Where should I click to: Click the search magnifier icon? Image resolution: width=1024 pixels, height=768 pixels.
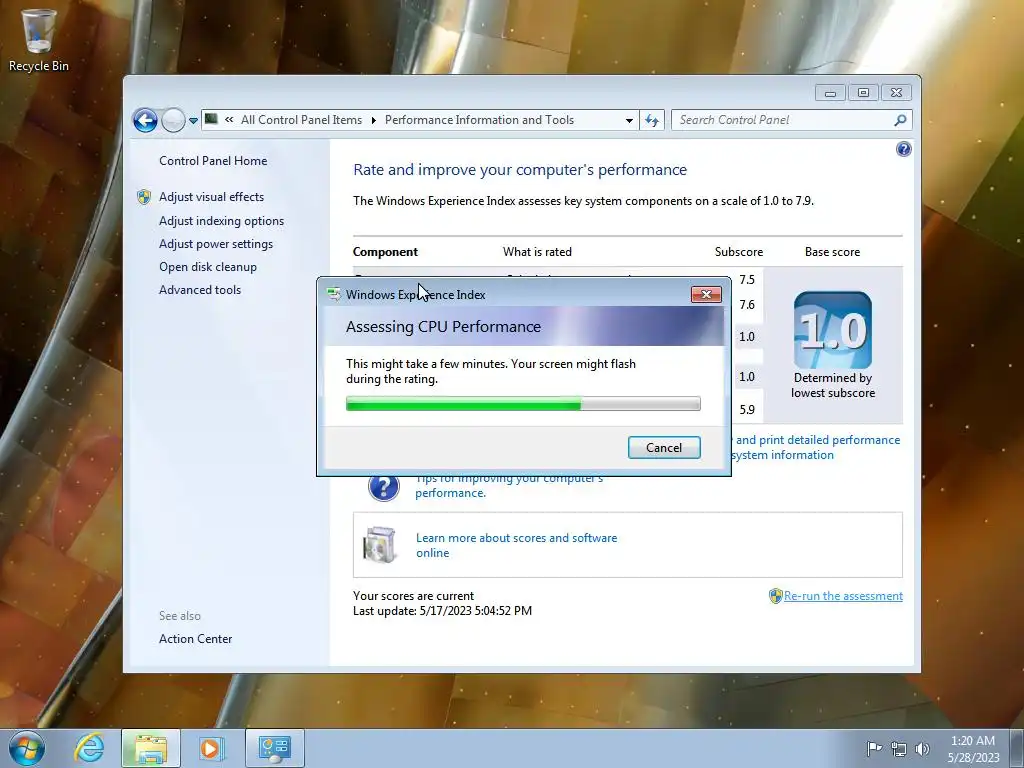[x=901, y=120]
